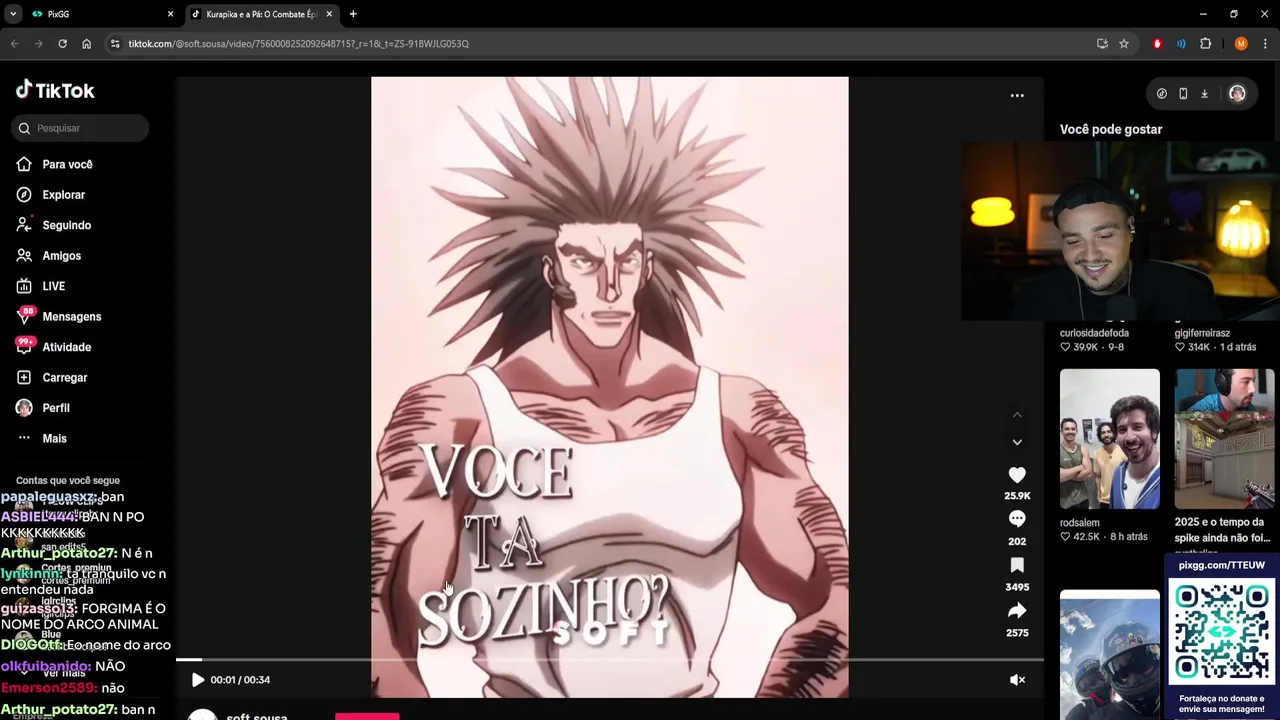Viewport: 1280px width, 720px height.
Task: Click the curiosidadefoda username
Action: pos(1094,333)
